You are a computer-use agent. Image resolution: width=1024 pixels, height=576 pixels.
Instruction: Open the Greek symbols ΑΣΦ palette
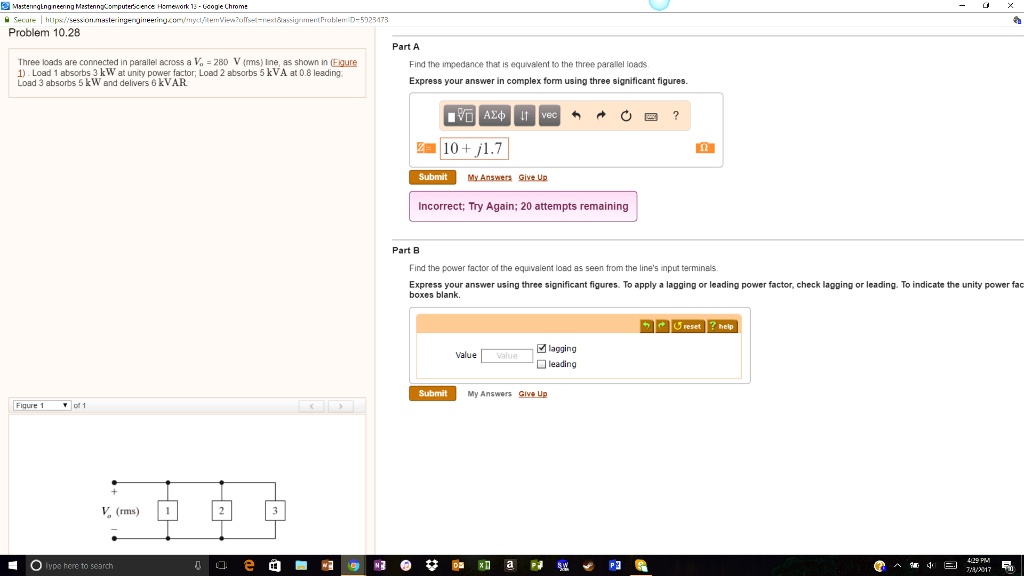tap(495, 116)
